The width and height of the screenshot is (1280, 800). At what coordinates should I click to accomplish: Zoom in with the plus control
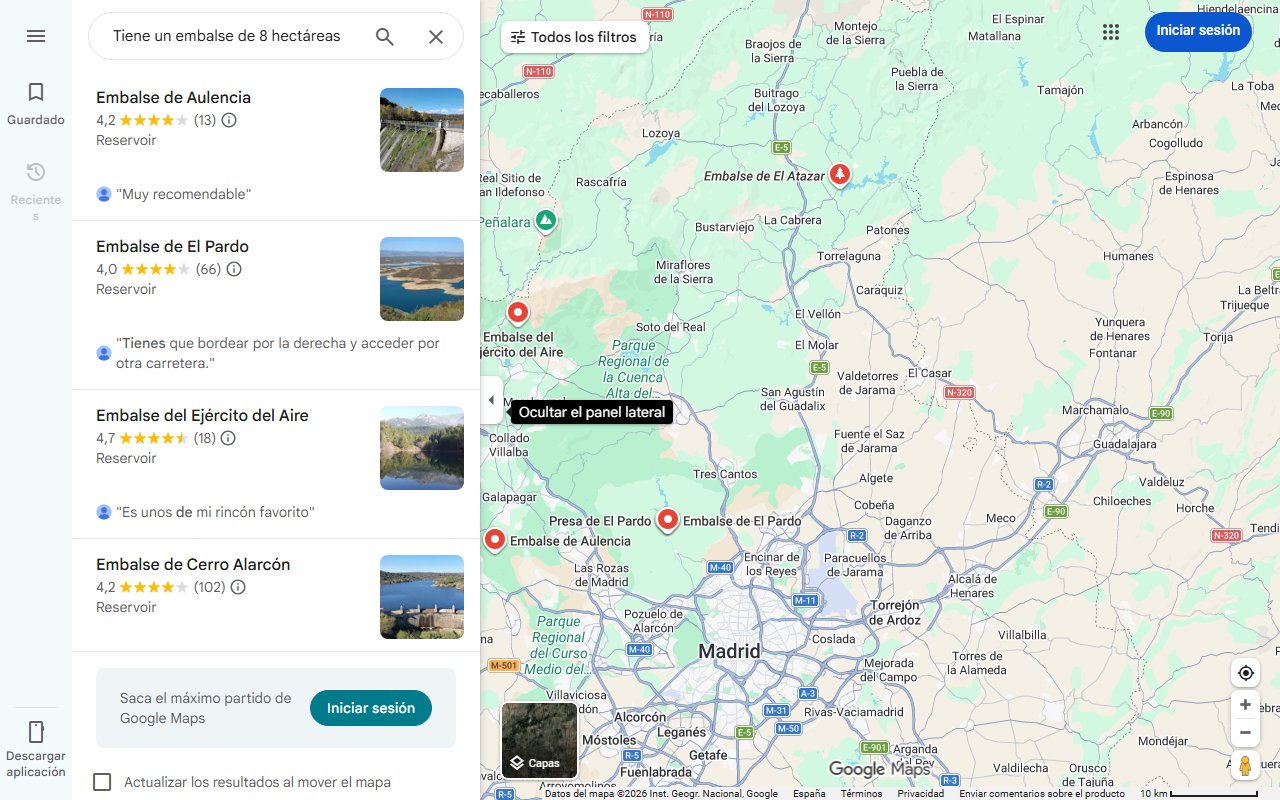pos(1245,704)
